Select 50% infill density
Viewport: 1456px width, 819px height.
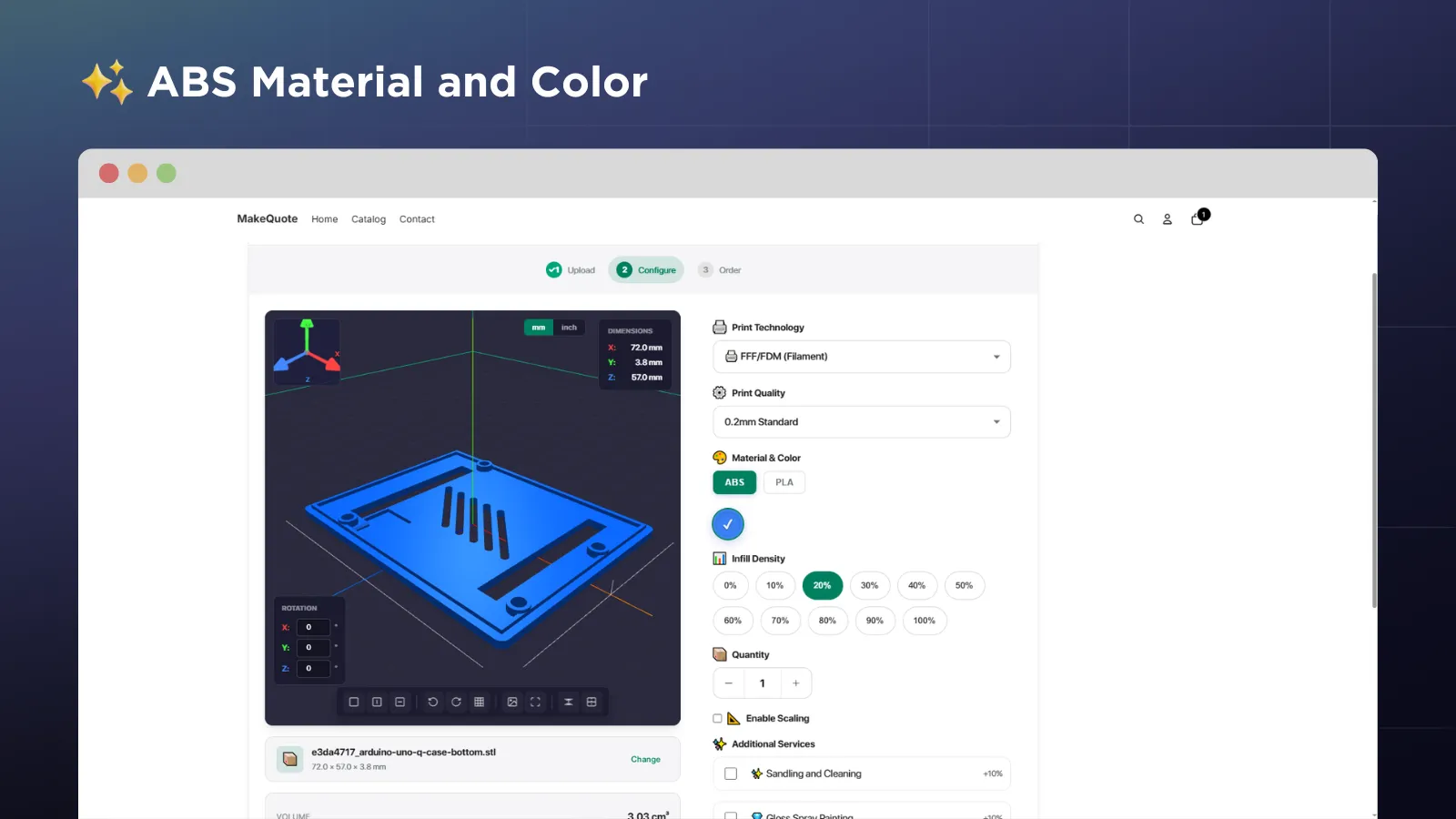pyautogui.click(x=965, y=585)
